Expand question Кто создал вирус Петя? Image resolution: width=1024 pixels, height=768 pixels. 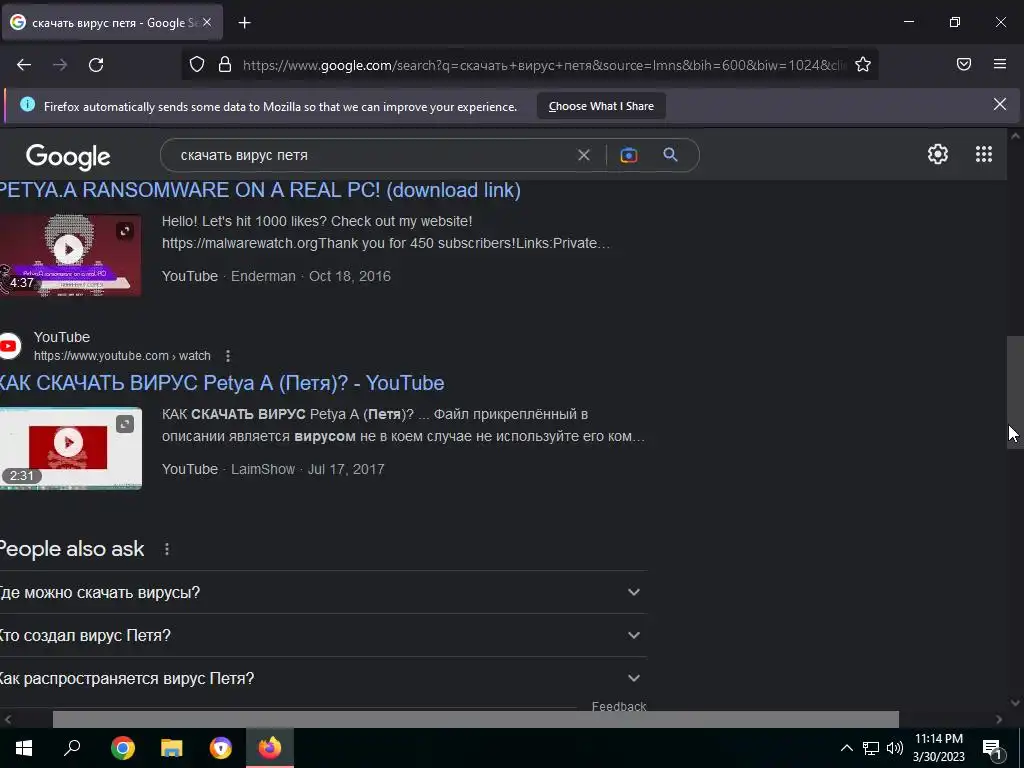(323, 635)
